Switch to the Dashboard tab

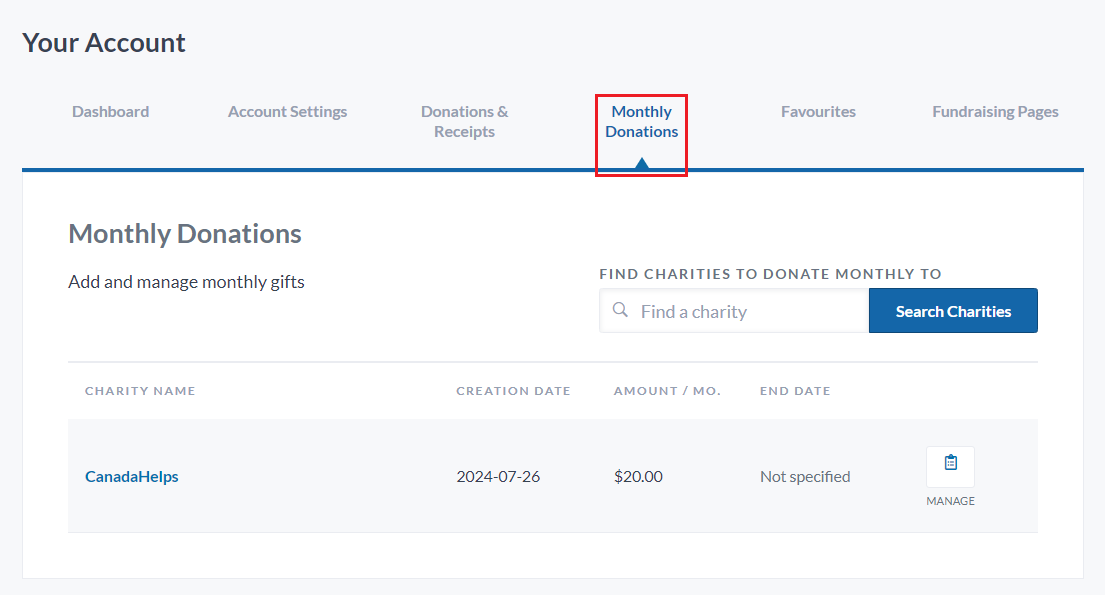coord(110,111)
